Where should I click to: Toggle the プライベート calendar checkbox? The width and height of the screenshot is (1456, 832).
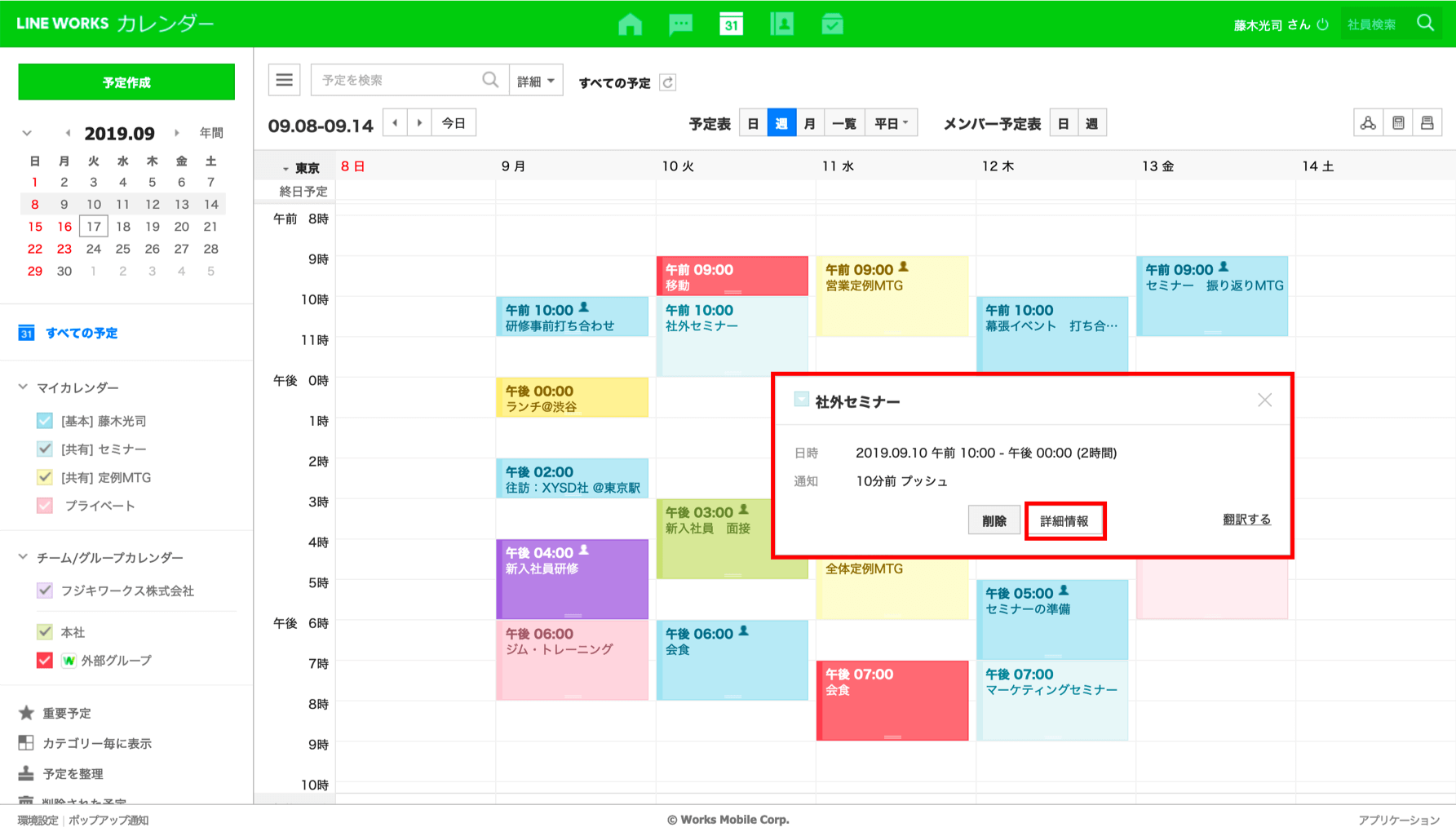point(45,506)
